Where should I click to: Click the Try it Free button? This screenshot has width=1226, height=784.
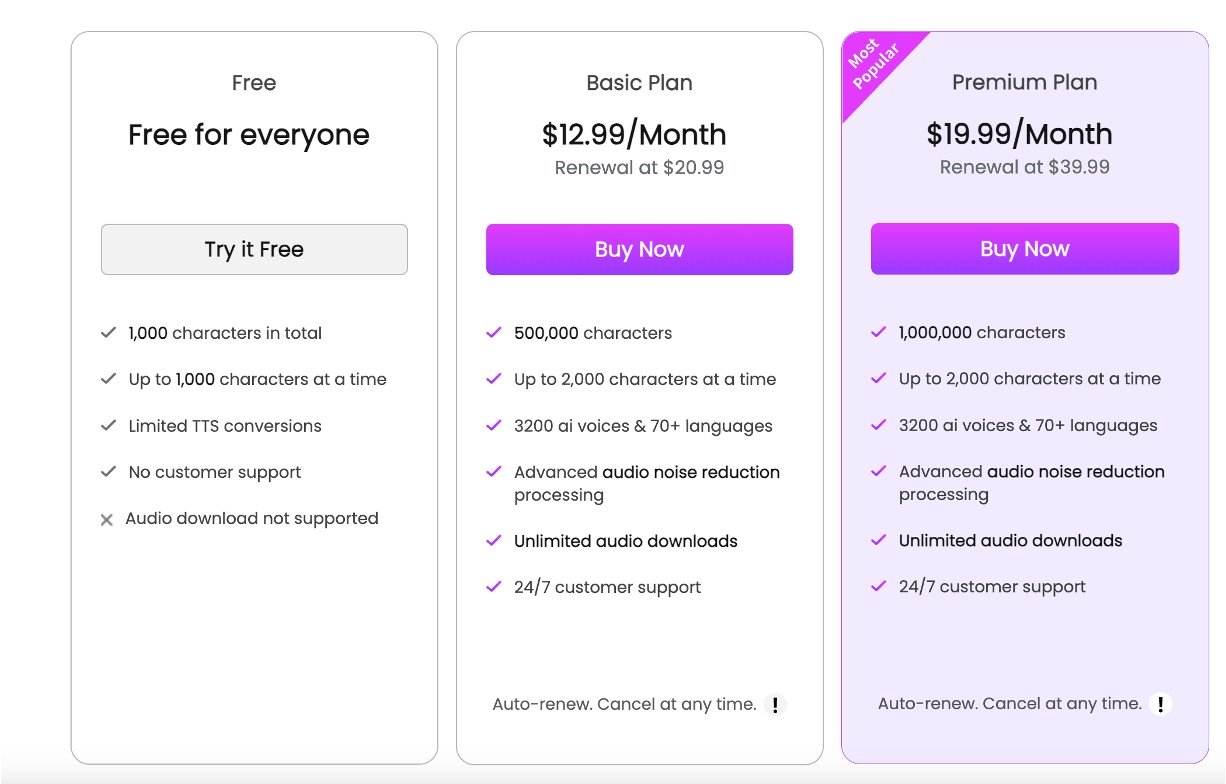point(254,249)
